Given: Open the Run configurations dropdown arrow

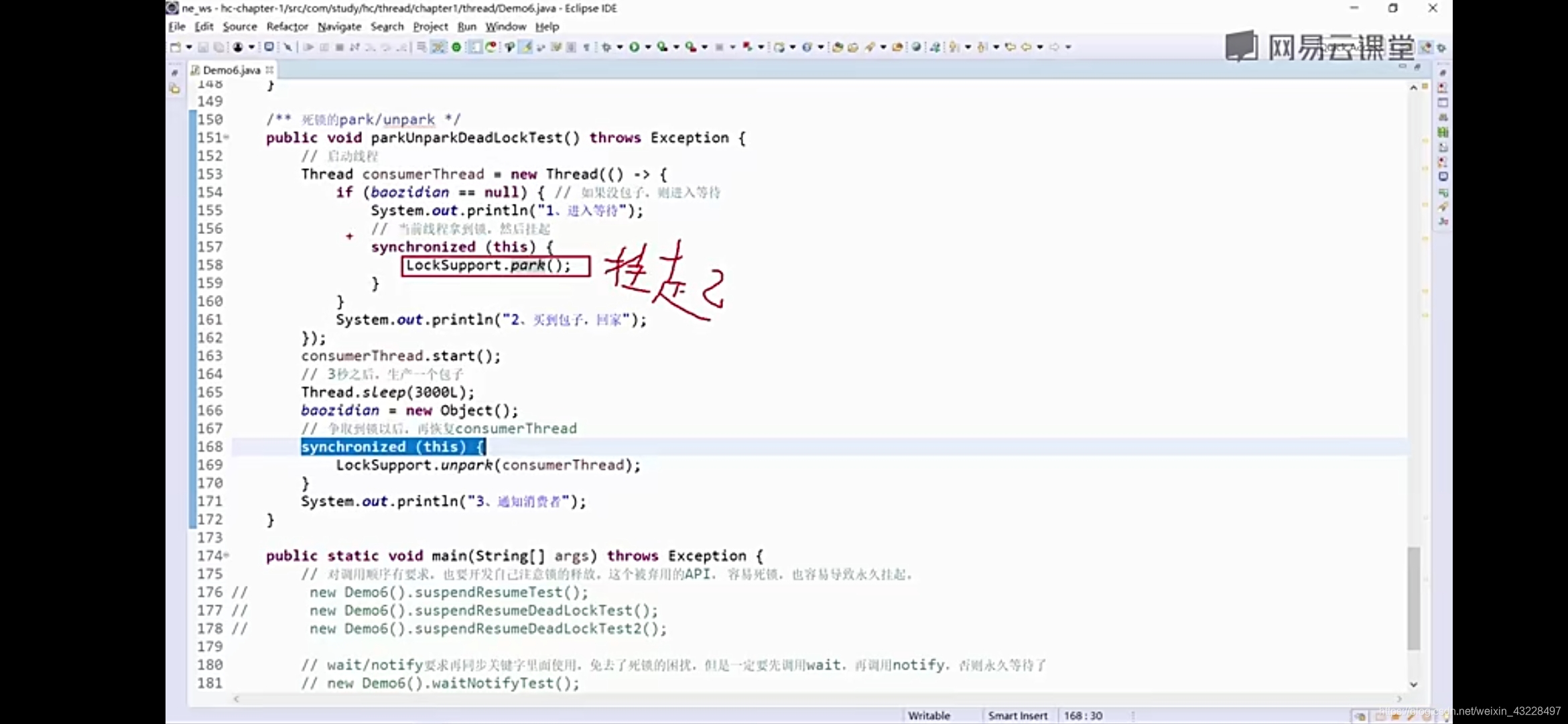Looking at the screenshot, I should pyautogui.click(x=648, y=47).
